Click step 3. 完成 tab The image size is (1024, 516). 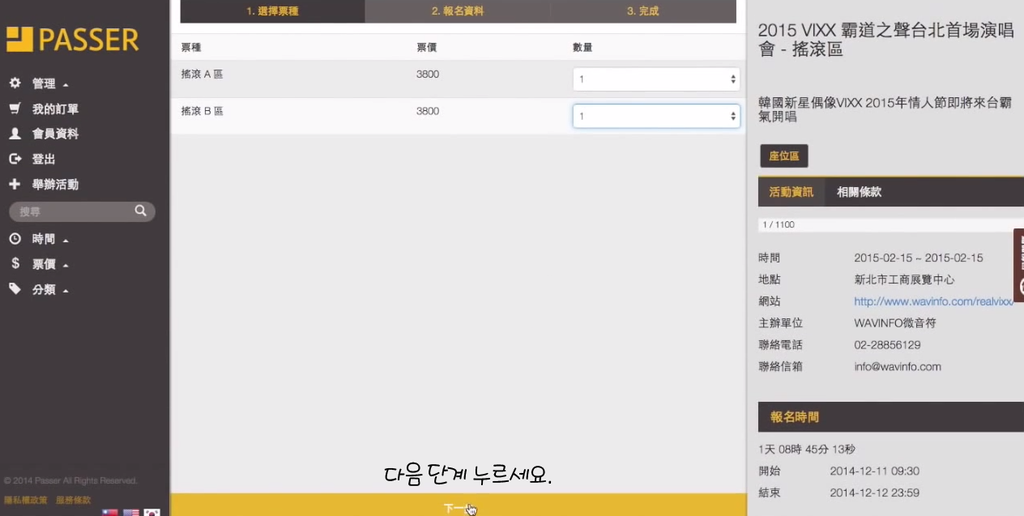pos(643,11)
